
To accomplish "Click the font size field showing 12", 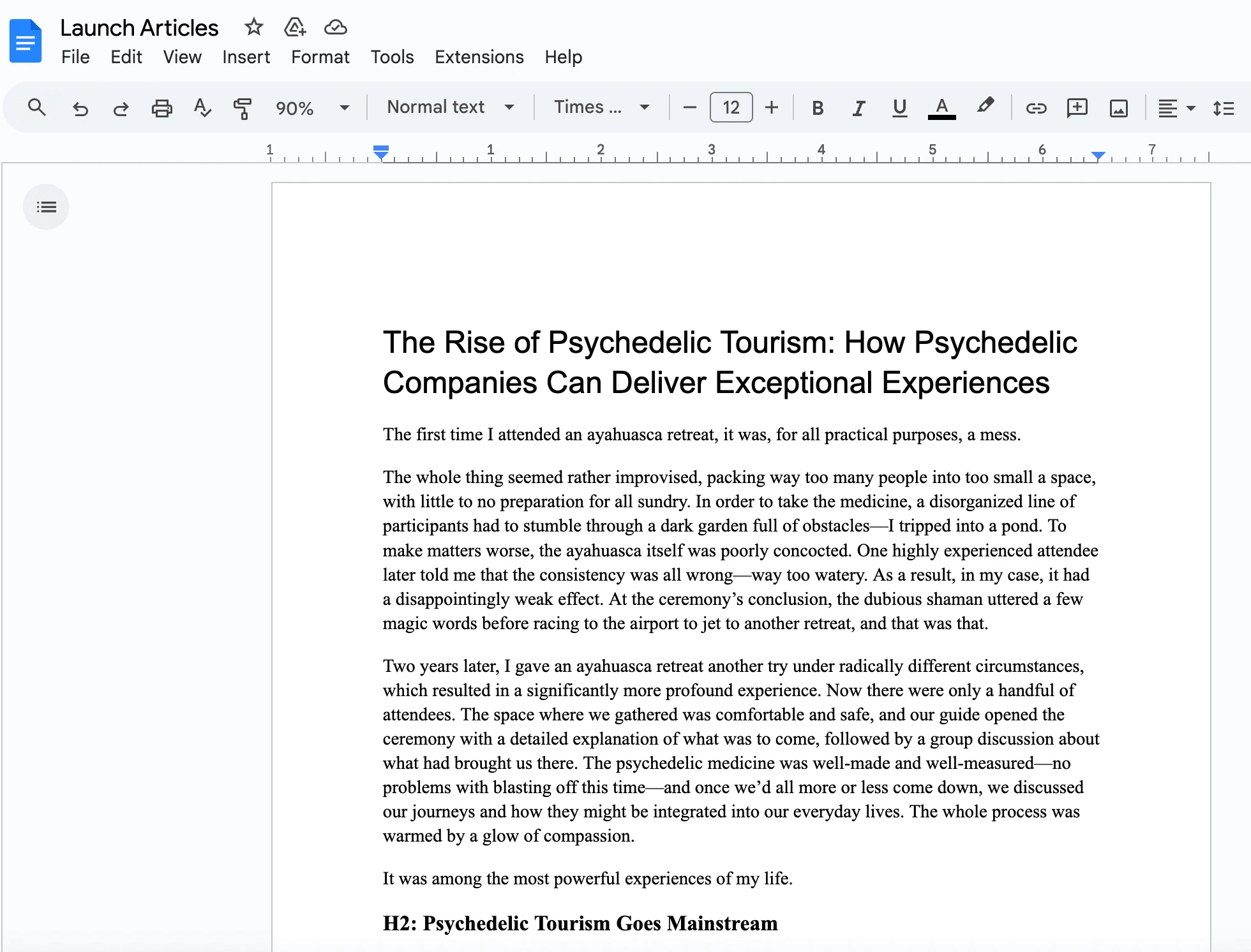I will pos(731,107).
